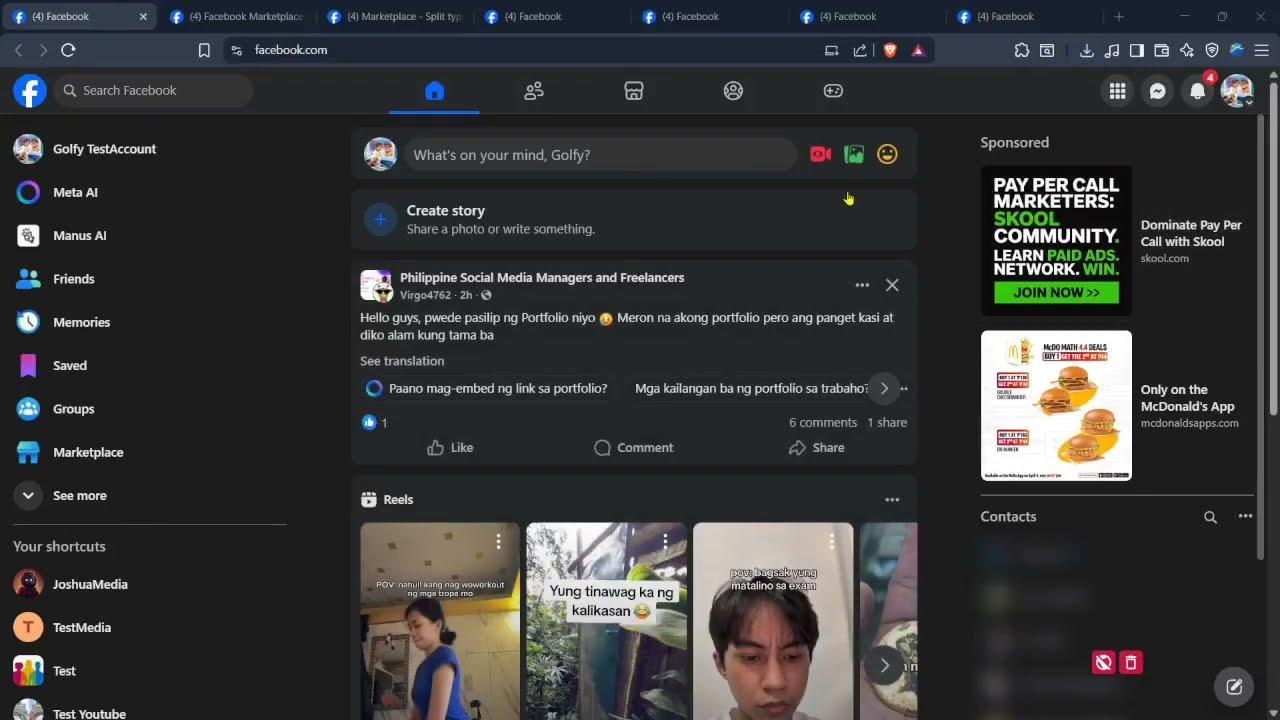Open the Test shortcut
The width and height of the screenshot is (1280, 720).
click(150, 671)
